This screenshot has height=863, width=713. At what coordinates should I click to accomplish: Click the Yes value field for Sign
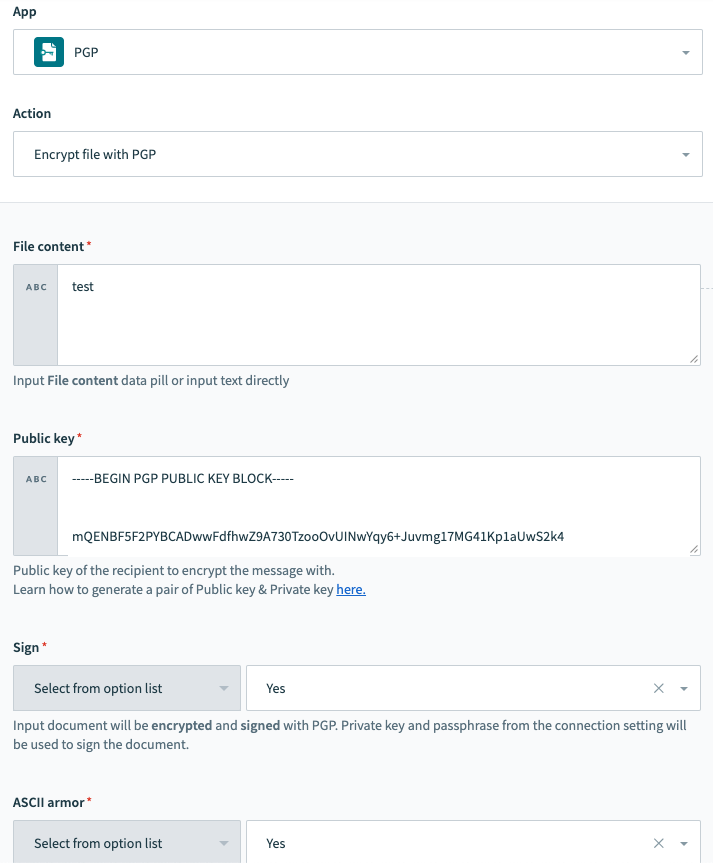pyautogui.click(x=450, y=688)
